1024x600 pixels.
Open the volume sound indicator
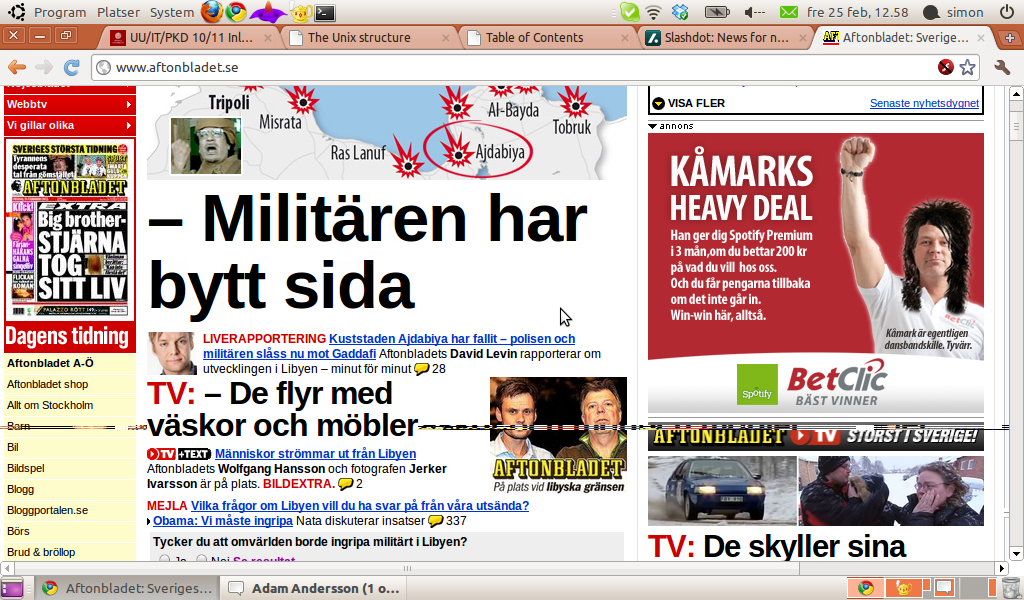point(755,12)
